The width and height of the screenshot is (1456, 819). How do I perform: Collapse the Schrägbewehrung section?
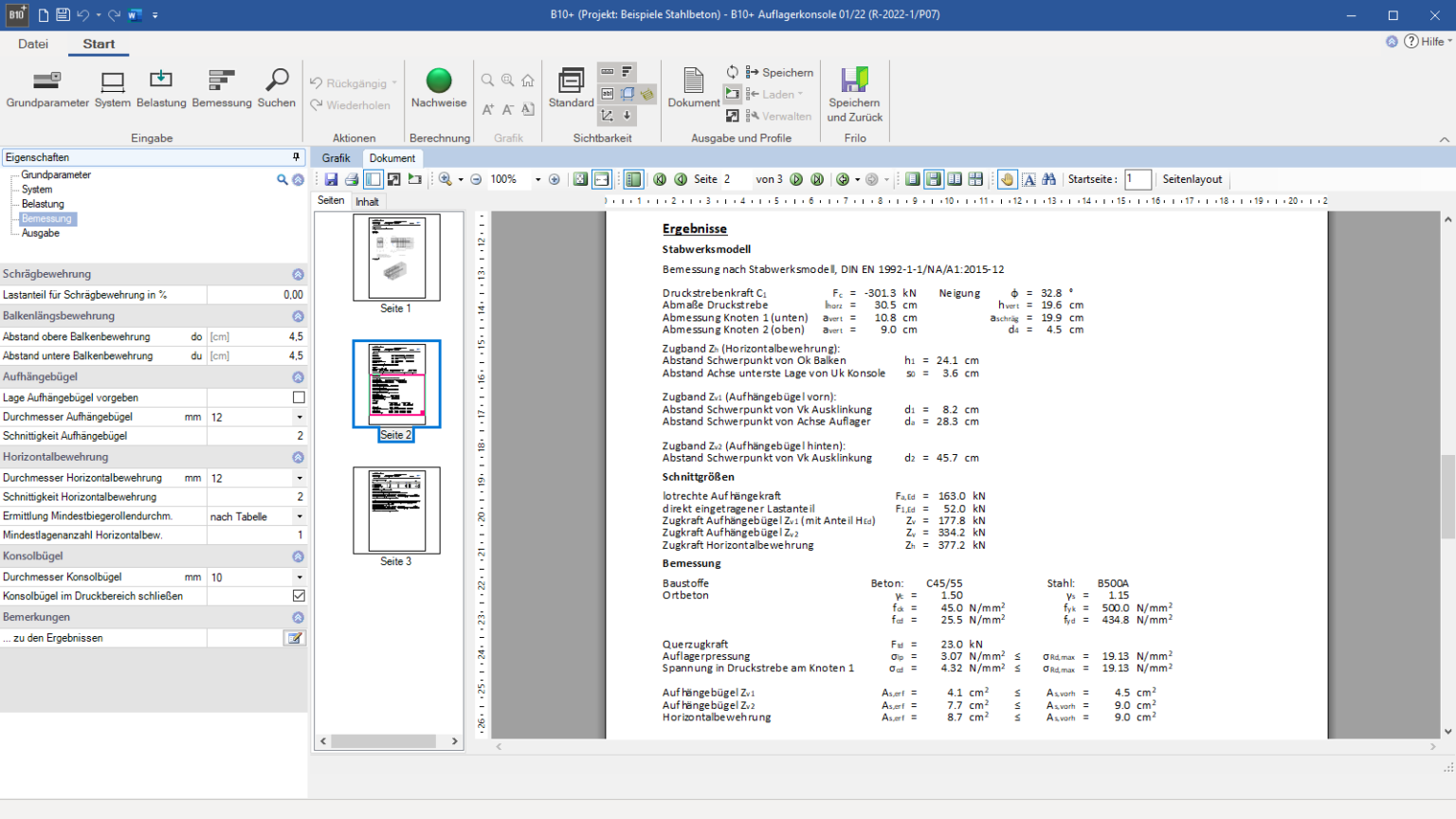coord(298,274)
